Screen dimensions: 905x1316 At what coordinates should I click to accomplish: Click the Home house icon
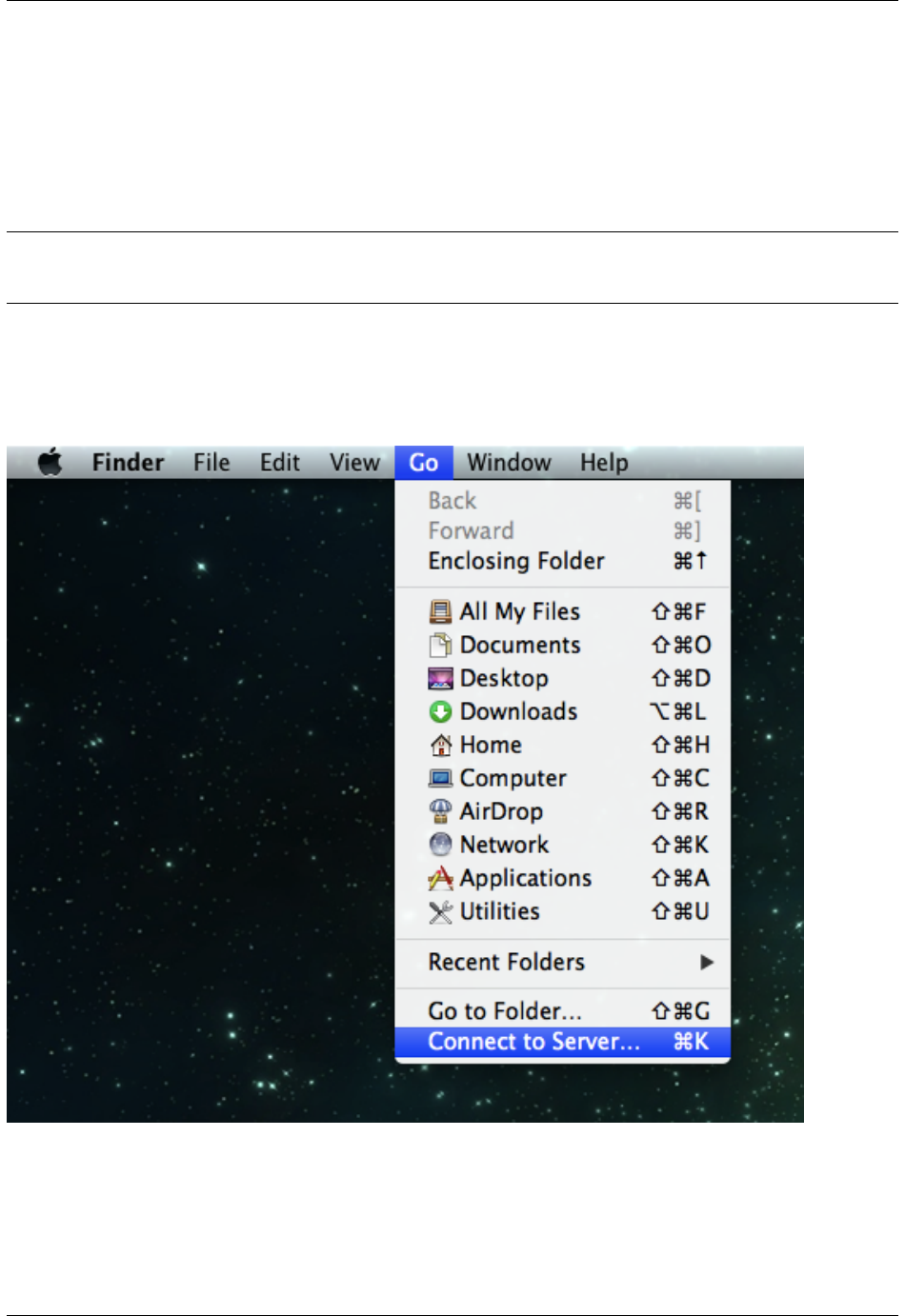pyautogui.click(x=440, y=745)
